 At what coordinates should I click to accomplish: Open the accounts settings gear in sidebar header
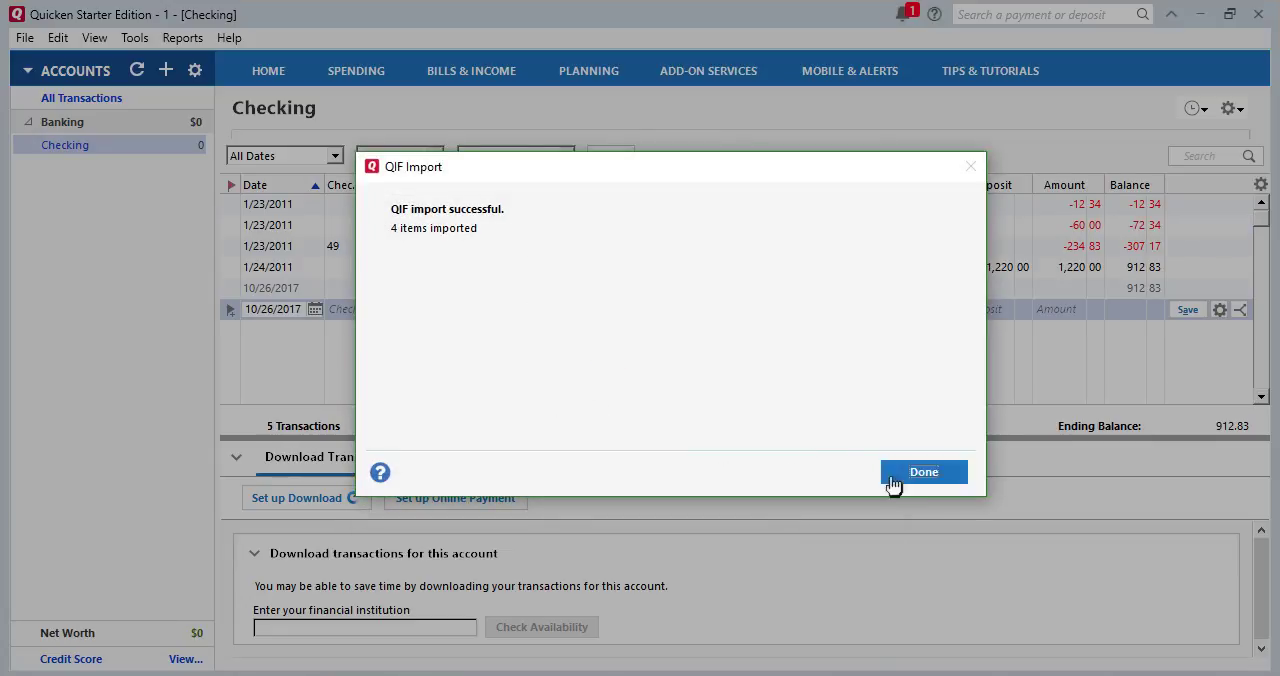(195, 70)
